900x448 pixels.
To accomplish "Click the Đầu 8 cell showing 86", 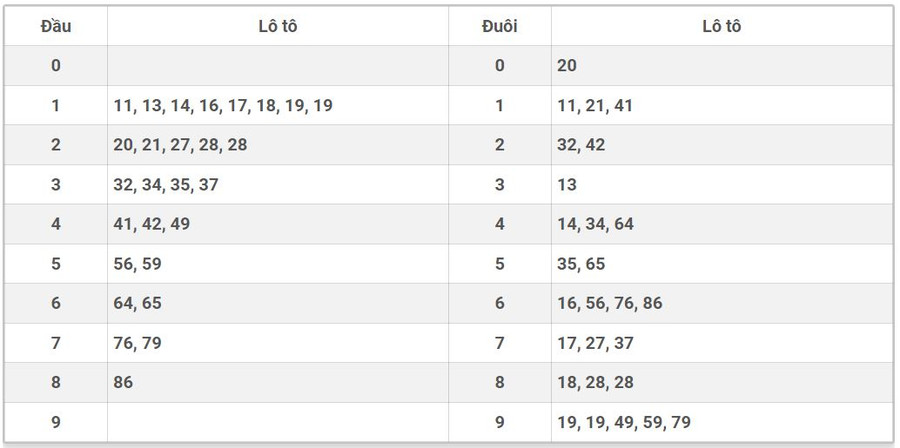I will pos(124,382).
